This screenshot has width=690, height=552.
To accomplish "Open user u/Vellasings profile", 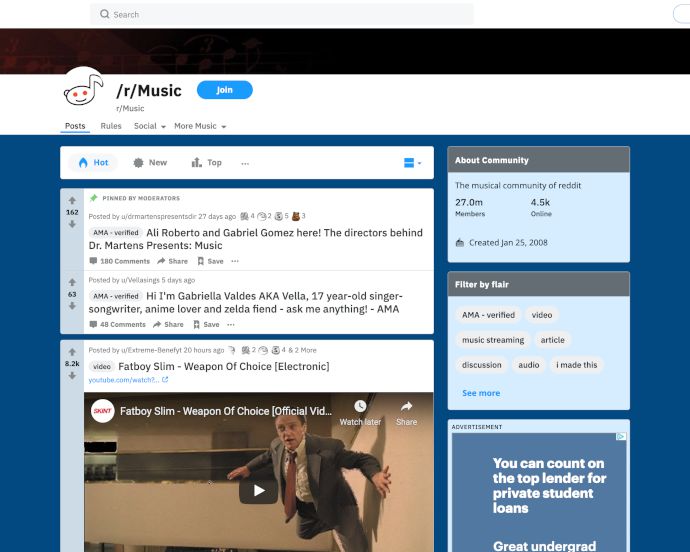I will [x=140, y=280].
